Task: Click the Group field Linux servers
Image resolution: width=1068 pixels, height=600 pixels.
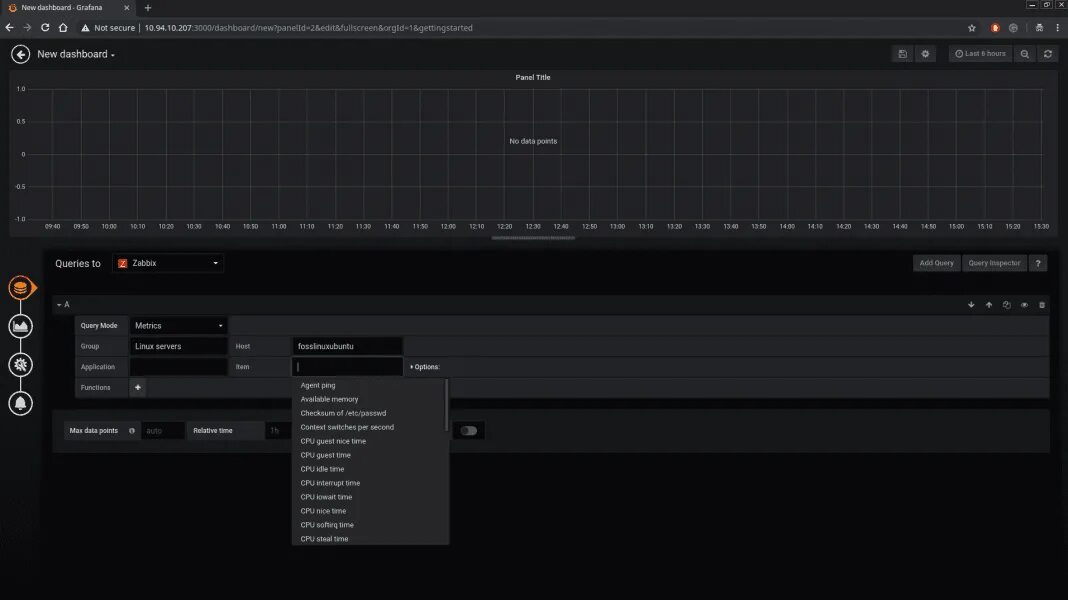Action: pos(178,346)
